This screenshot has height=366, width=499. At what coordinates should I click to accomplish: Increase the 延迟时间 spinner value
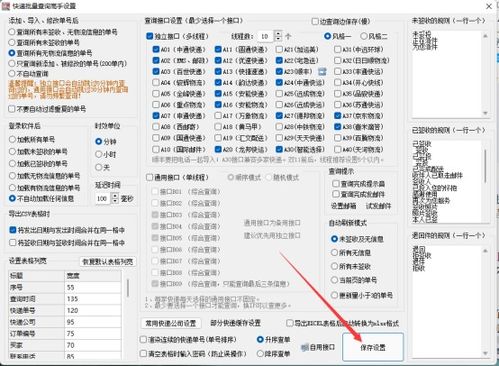115,196
